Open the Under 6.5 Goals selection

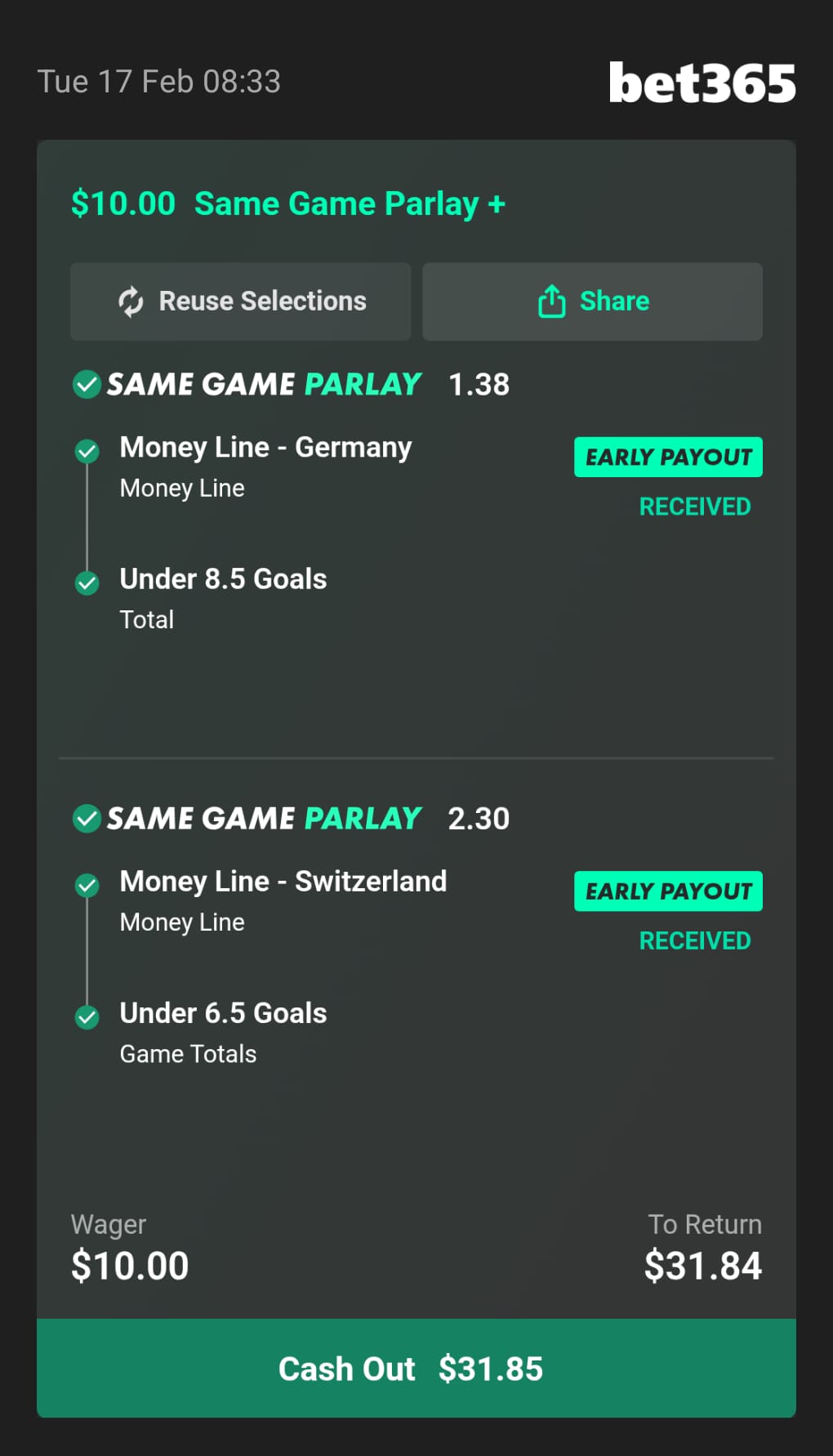tap(223, 1013)
